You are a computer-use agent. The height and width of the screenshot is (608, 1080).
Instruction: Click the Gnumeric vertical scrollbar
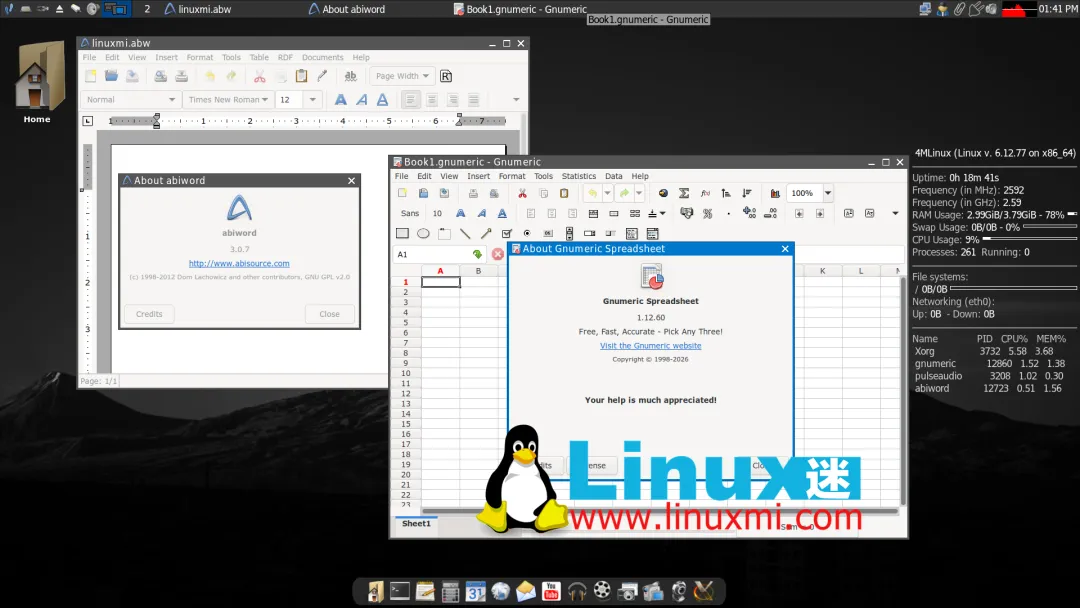pos(902,389)
